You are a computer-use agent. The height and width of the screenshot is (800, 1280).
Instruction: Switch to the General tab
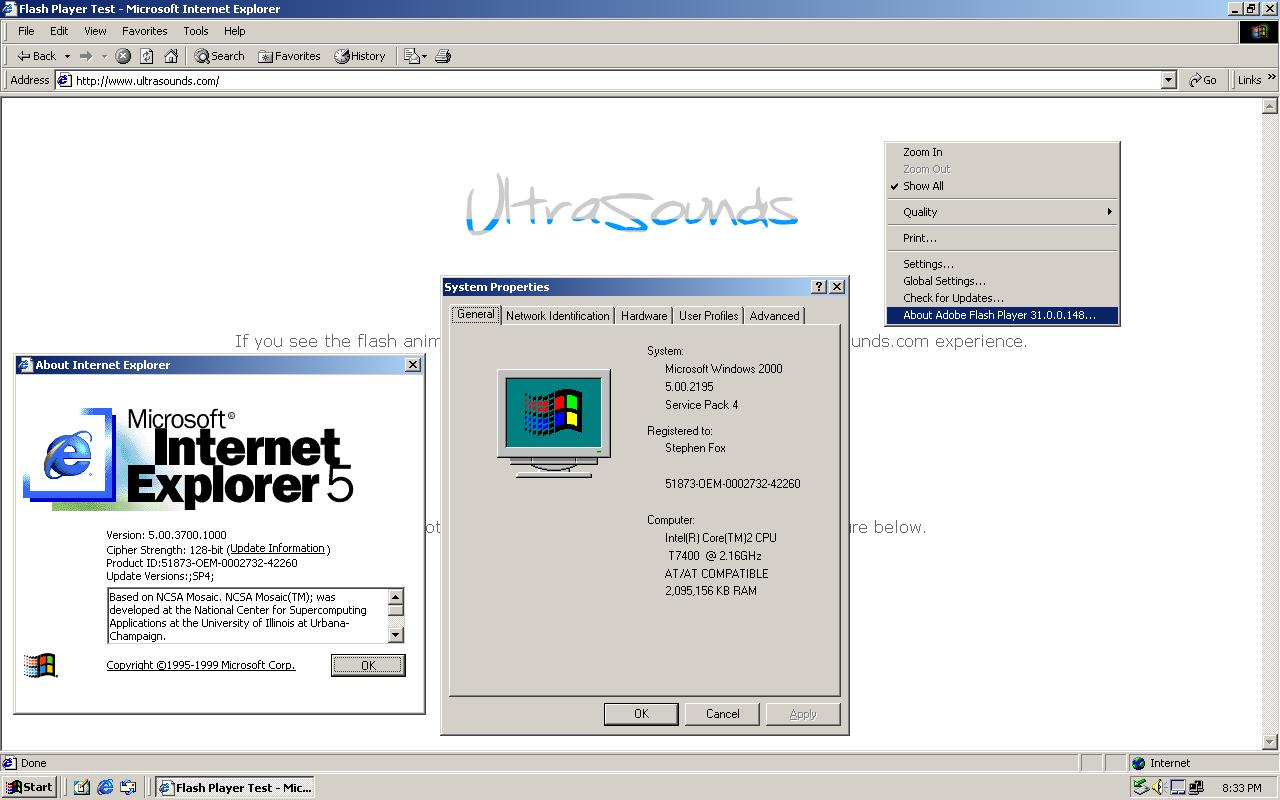click(476, 314)
